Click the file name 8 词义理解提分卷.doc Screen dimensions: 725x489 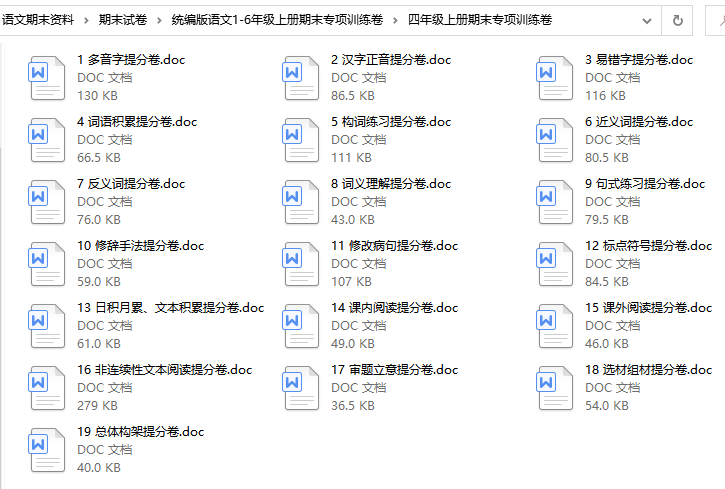pyautogui.click(x=391, y=183)
